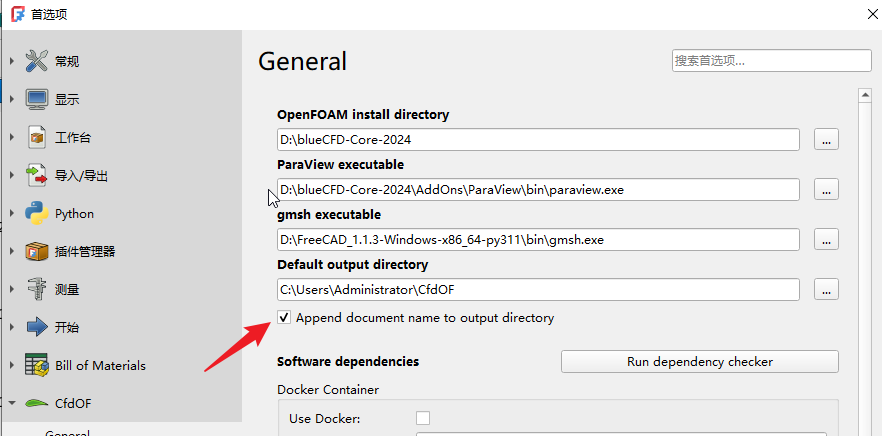Click the 搜索首选项 search field
This screenshot has height=436, width=882.
coord(772,61)
